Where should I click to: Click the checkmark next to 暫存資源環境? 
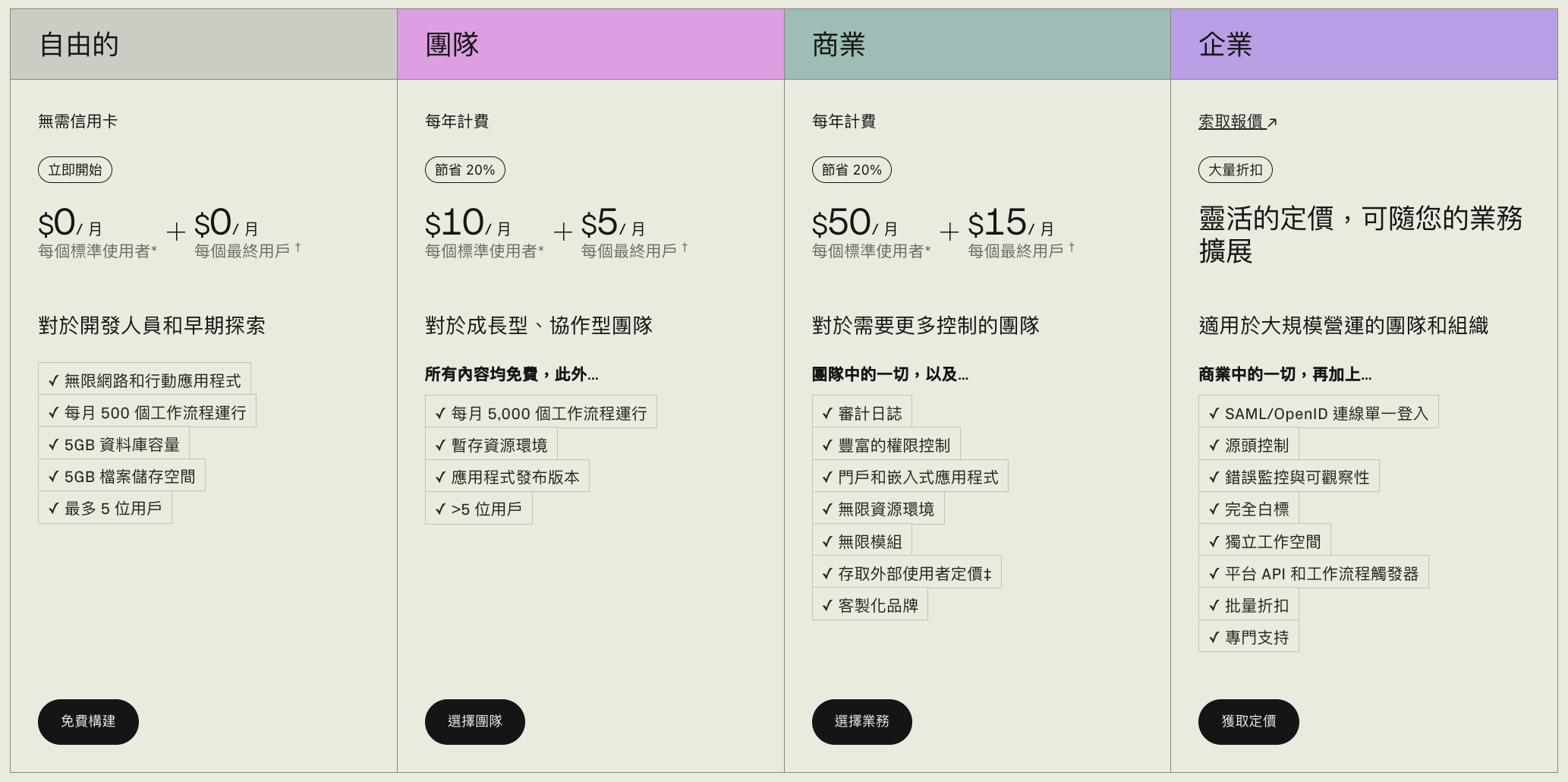coord(440,446)
